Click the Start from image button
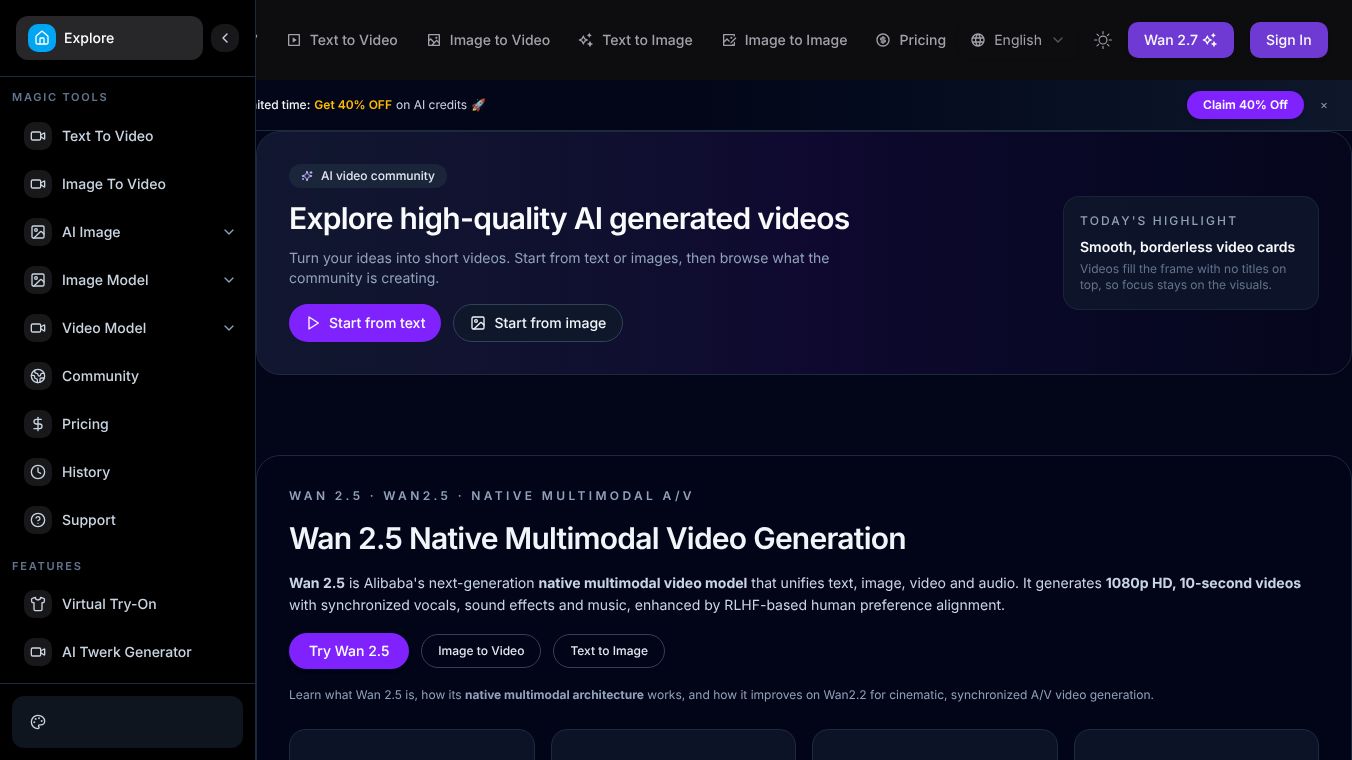Viewport: 1352px width, 760px height. click(538, 323)
